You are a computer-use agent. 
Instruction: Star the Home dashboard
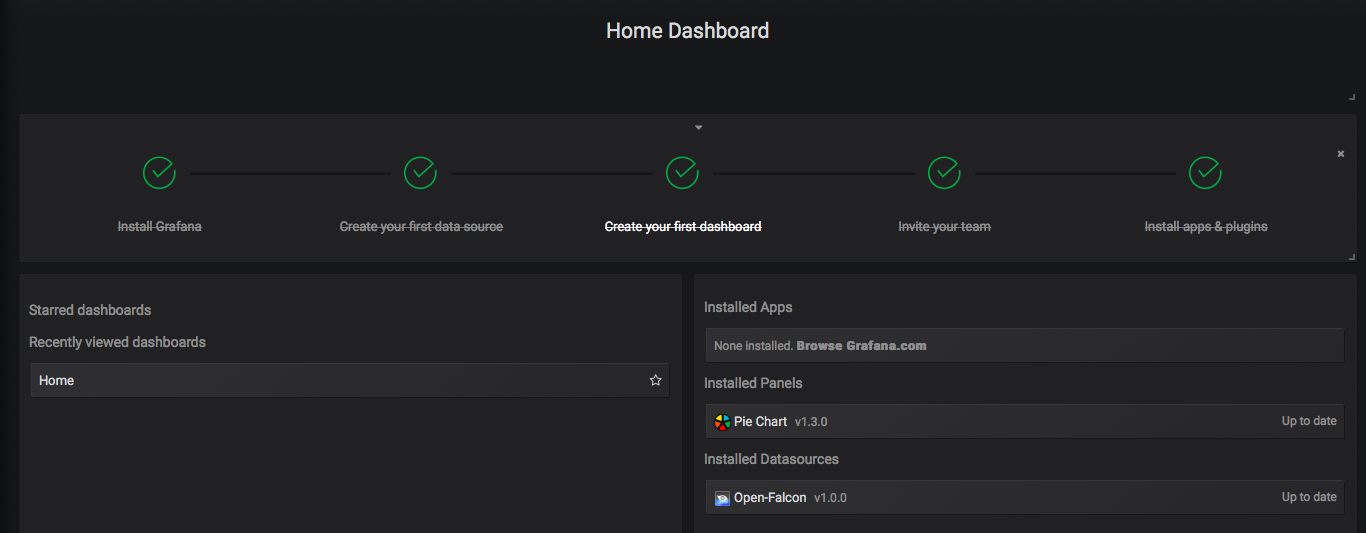tap(656, 380)
